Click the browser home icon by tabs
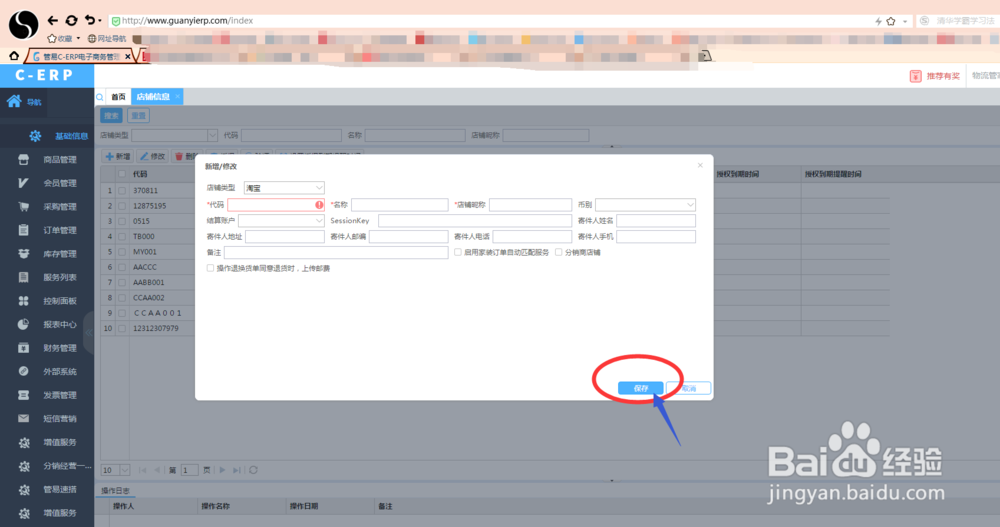Screen dimensions: 1000x527 tap(13, 56)
